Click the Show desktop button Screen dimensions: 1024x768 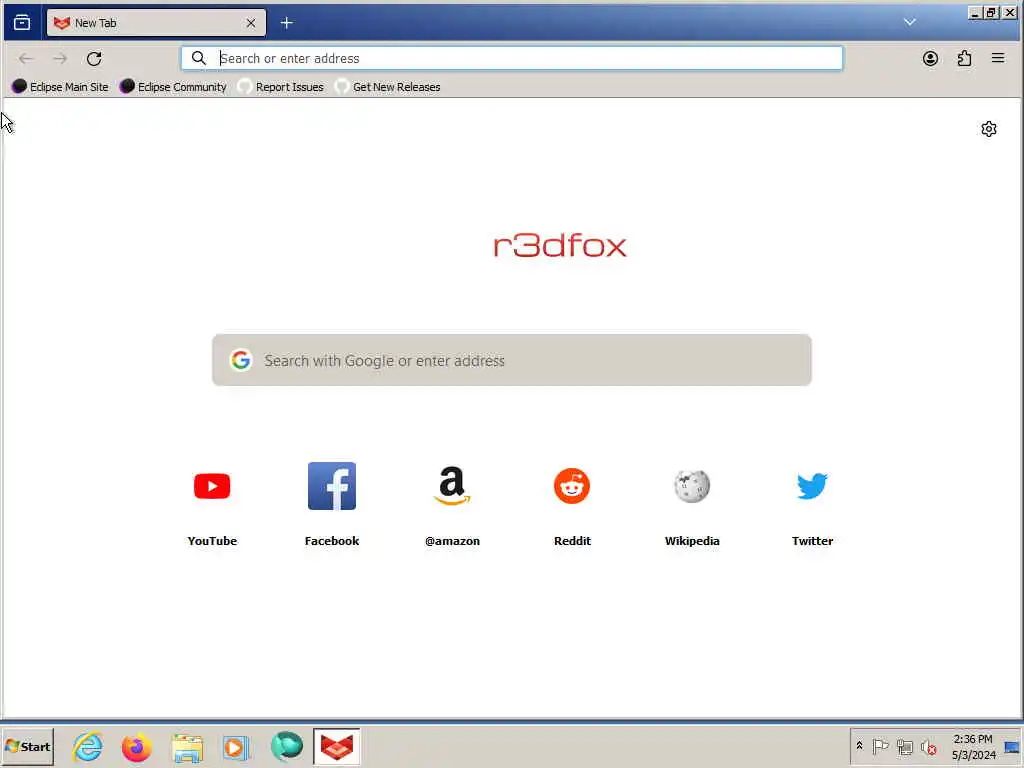click(1012, 746)
